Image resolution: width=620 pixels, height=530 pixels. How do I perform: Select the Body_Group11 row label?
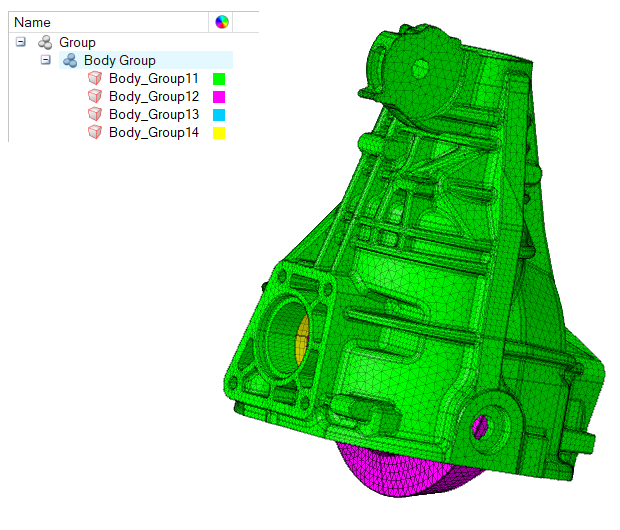[154, 78]
